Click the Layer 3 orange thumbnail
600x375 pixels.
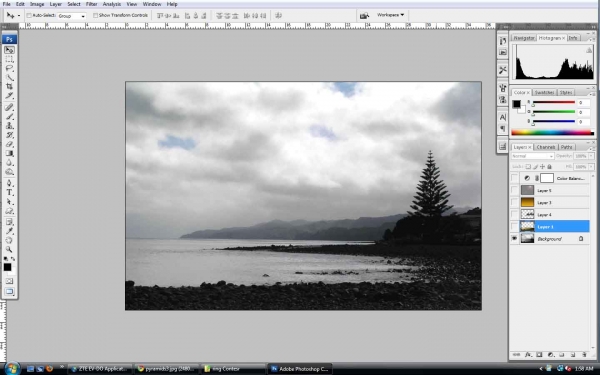(527, 202)
